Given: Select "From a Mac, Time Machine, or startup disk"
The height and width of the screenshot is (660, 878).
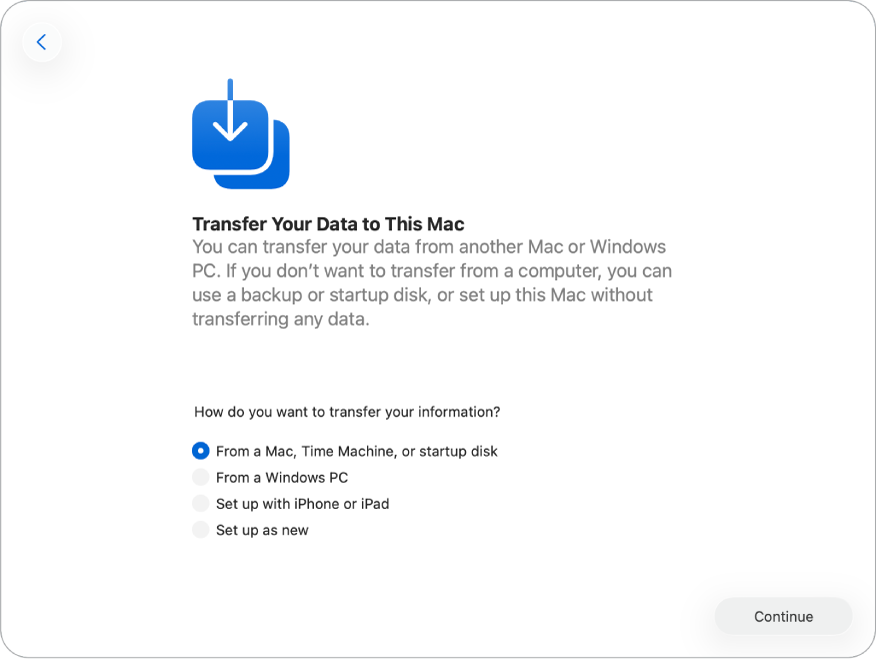Looking at the screenshot, I should click(199, 451).
